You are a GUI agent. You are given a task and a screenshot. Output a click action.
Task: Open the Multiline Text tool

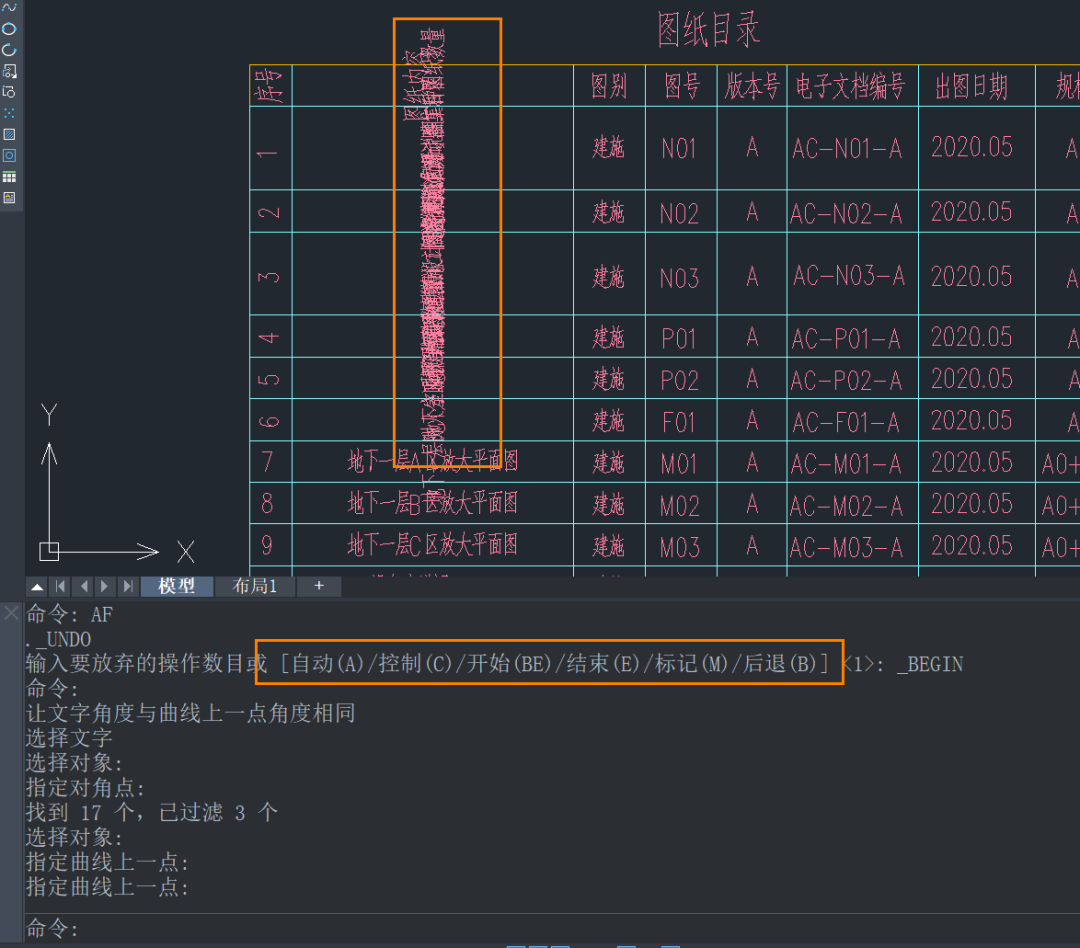point(10,198)
